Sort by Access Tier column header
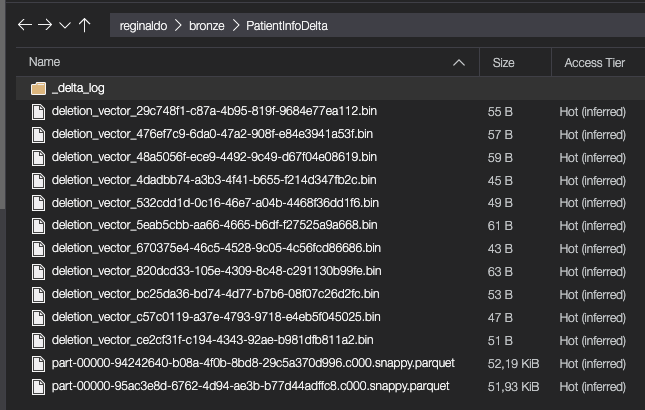This screenshot has height=410, width=645. 594,63
